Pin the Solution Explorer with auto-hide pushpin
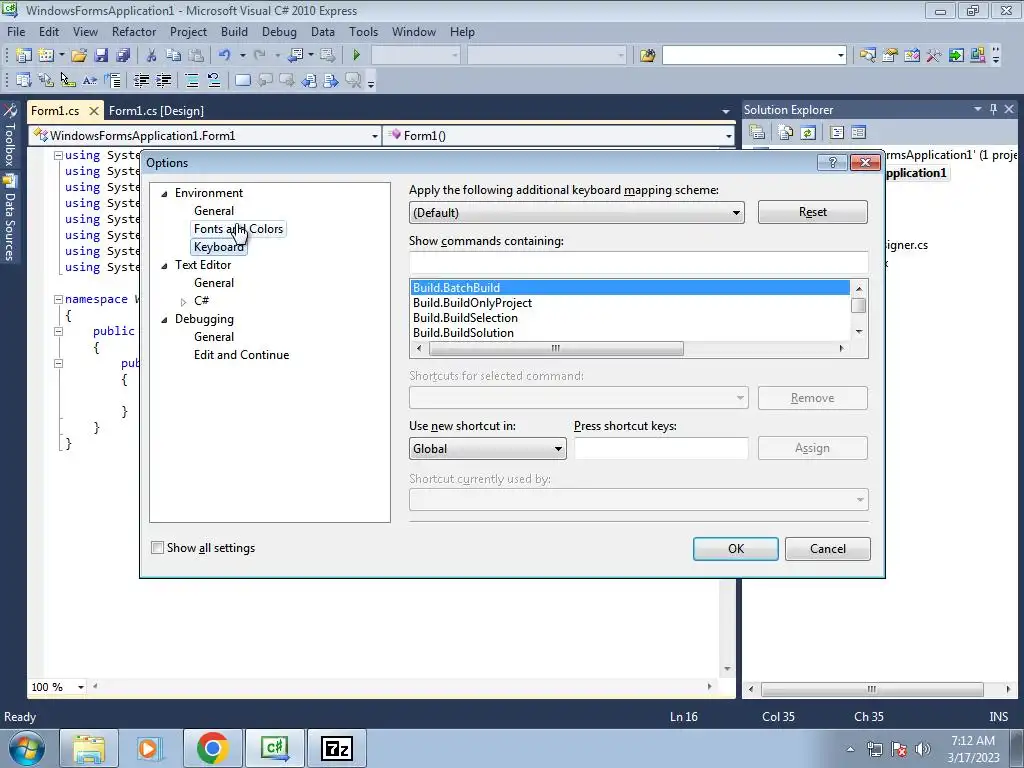Screen dimensions: 1024x768 (x=993, y=109)
